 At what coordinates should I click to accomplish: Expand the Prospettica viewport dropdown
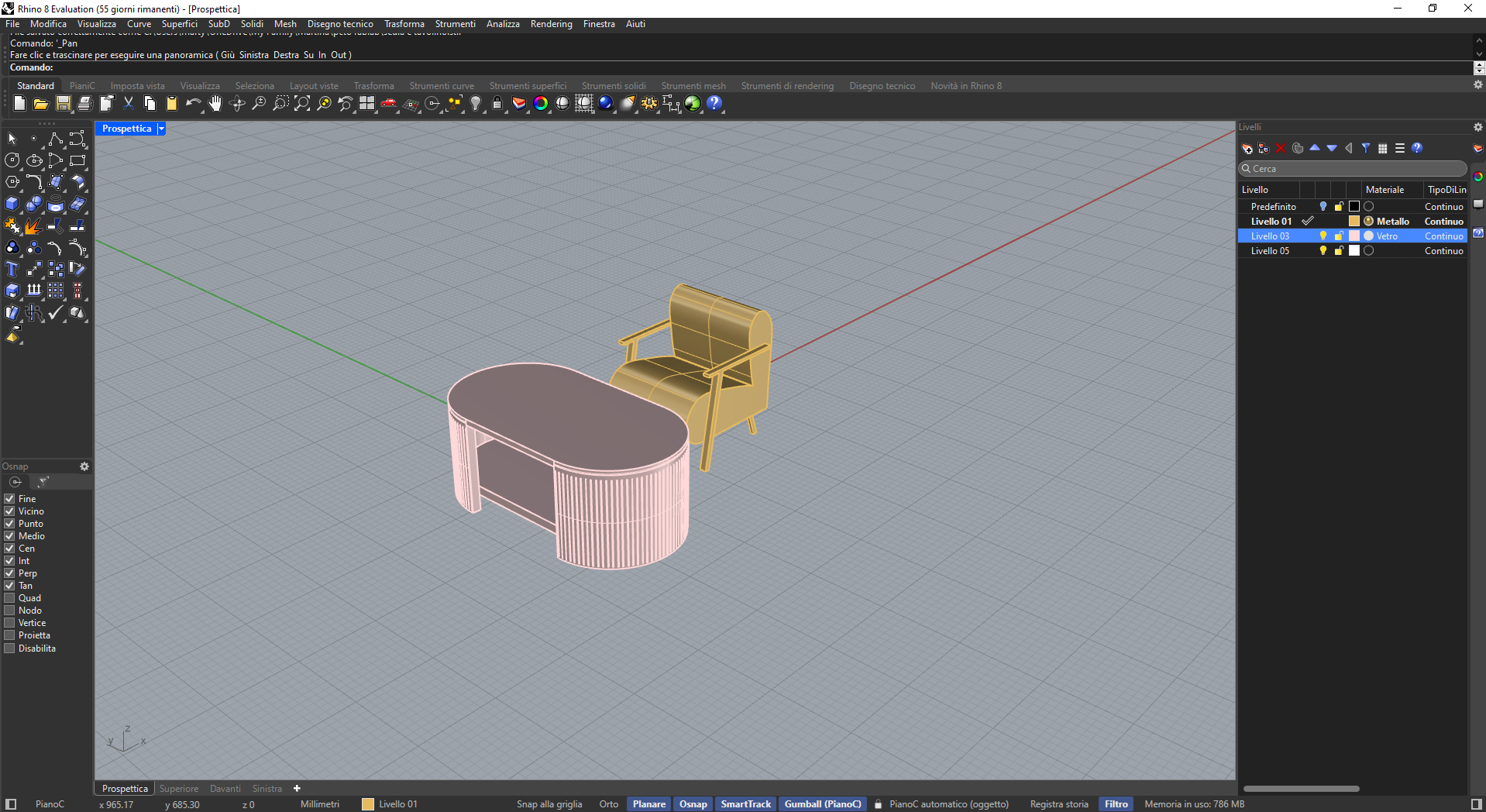[160, 128]
